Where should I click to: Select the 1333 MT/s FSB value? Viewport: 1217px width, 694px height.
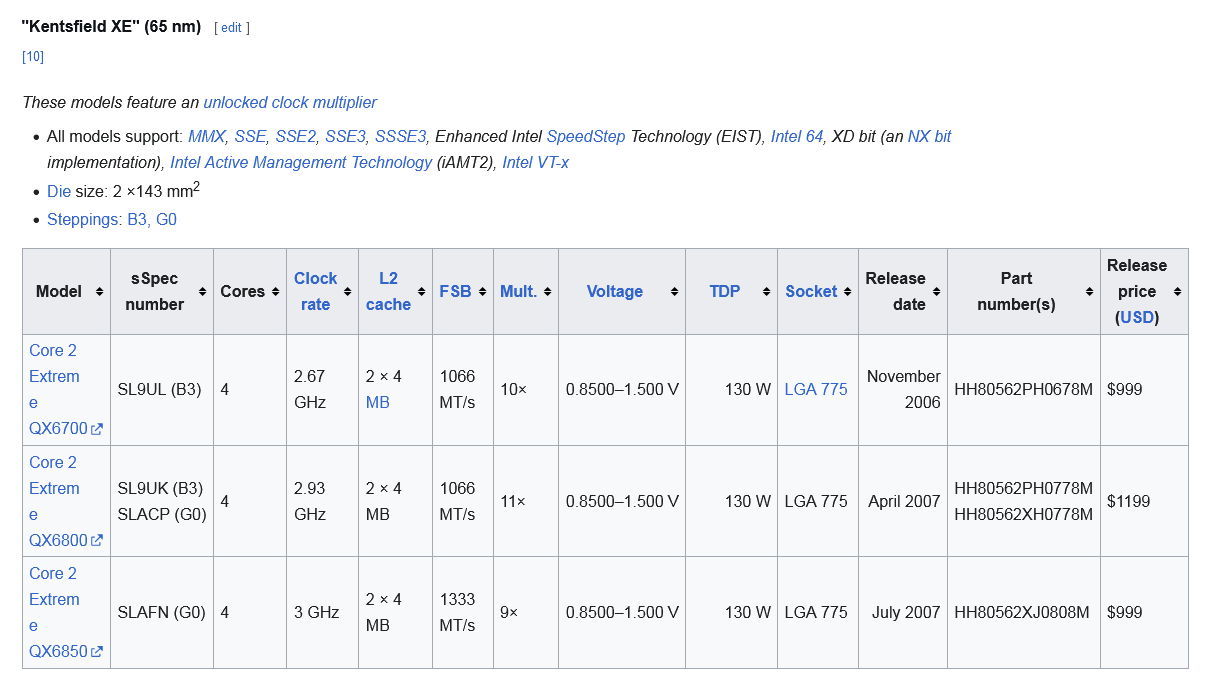coord(458,613)
